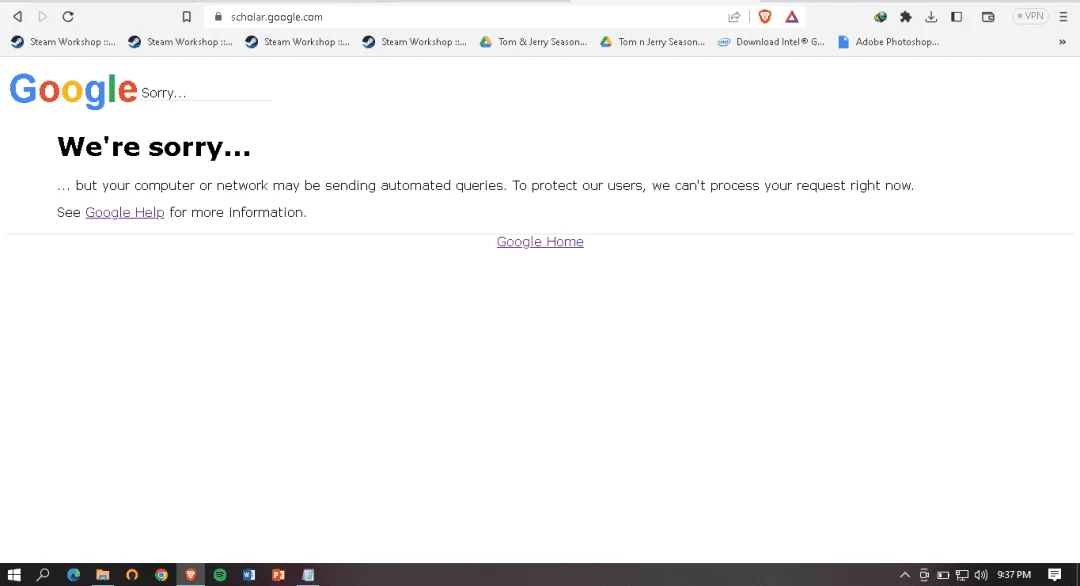The width and height of the screenshot is (1080, 586).
Task: Open the Brave Wallet icon
Action: pos(988,17)
